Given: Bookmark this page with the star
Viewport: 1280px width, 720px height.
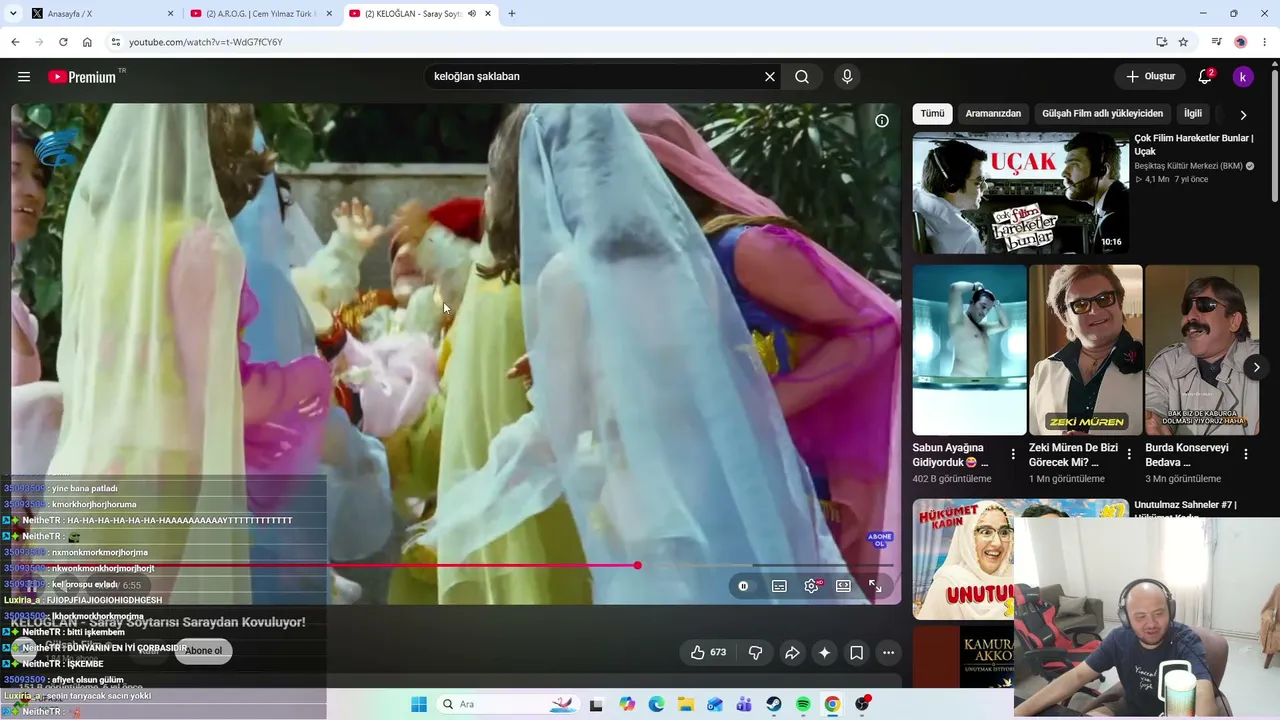Looking at the screenshot, I should [1183, 42].
